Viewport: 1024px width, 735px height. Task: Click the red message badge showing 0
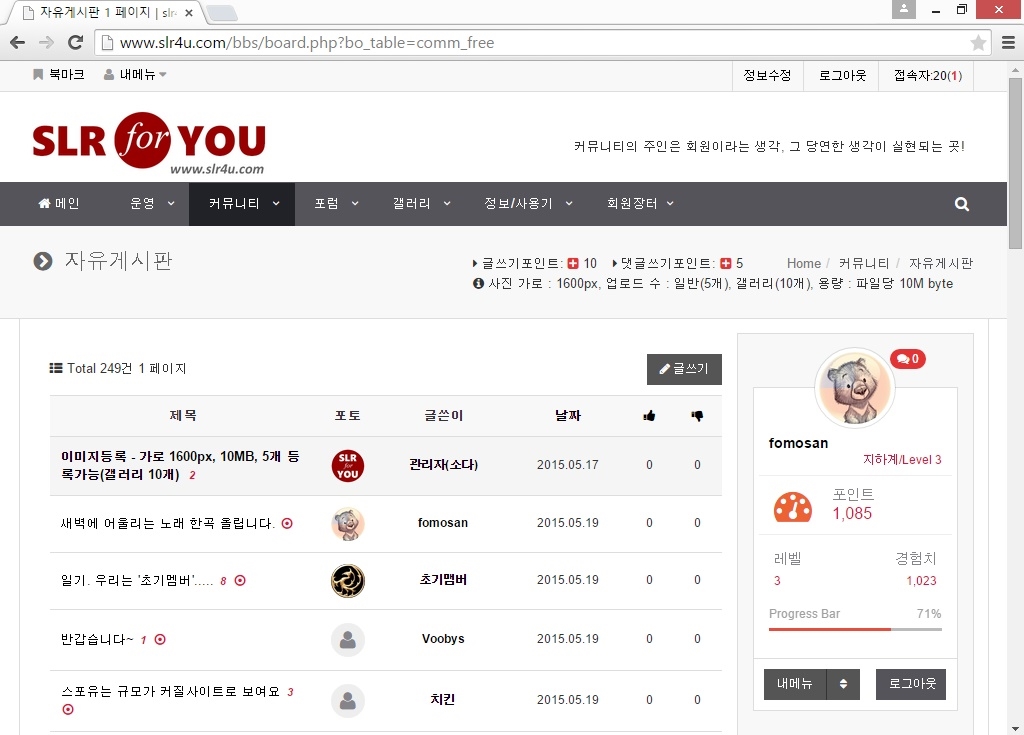tap(908, 359)
